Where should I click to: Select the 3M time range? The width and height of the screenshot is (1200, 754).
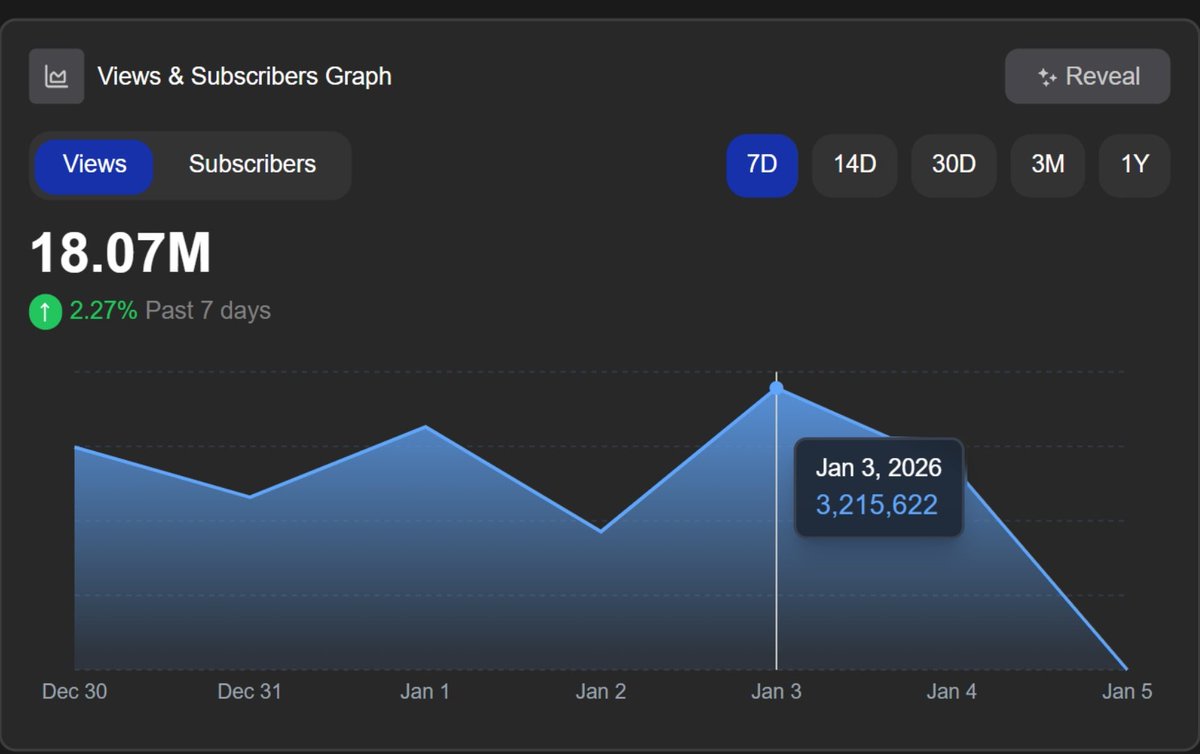(x=1048, y=165)
